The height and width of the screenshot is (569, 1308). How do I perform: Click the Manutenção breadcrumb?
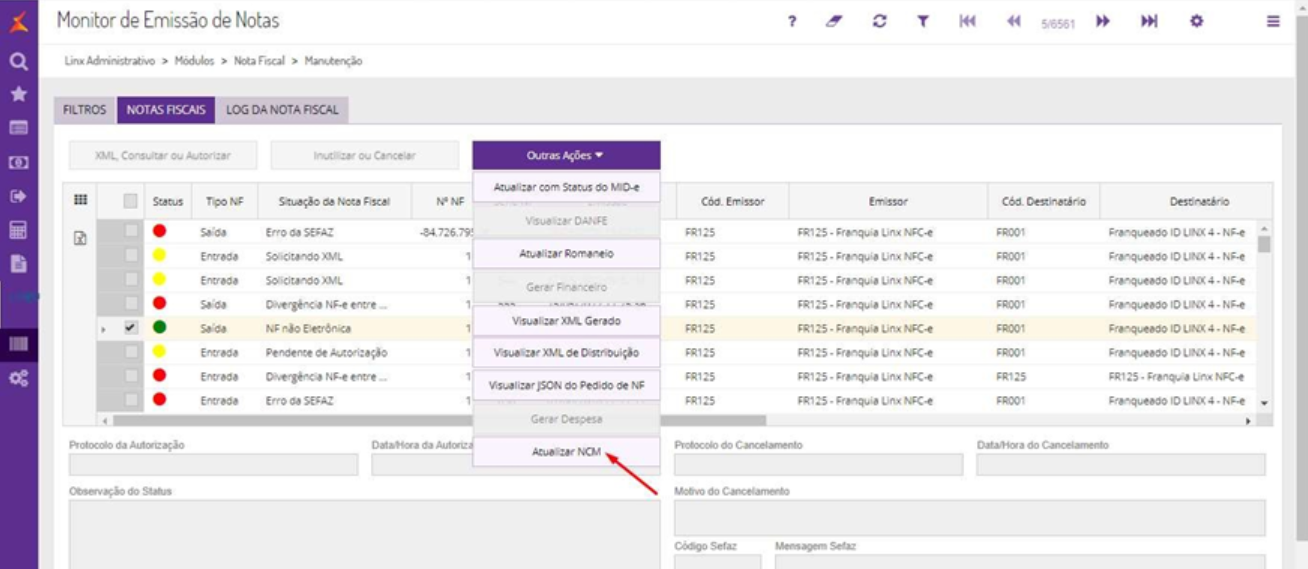(x=333, y=61)
